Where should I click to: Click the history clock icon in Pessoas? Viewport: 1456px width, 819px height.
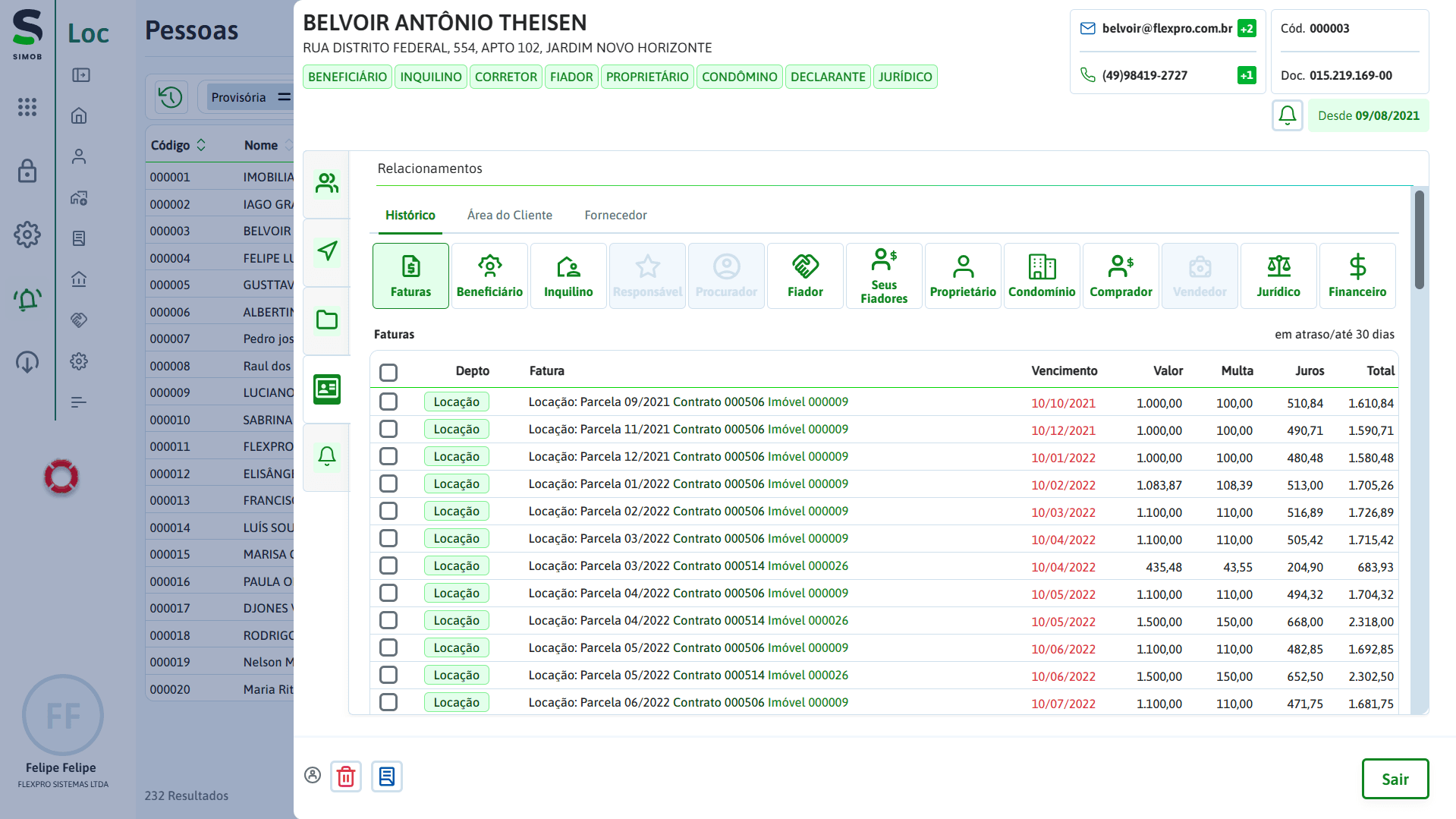(x=171, y=97)
